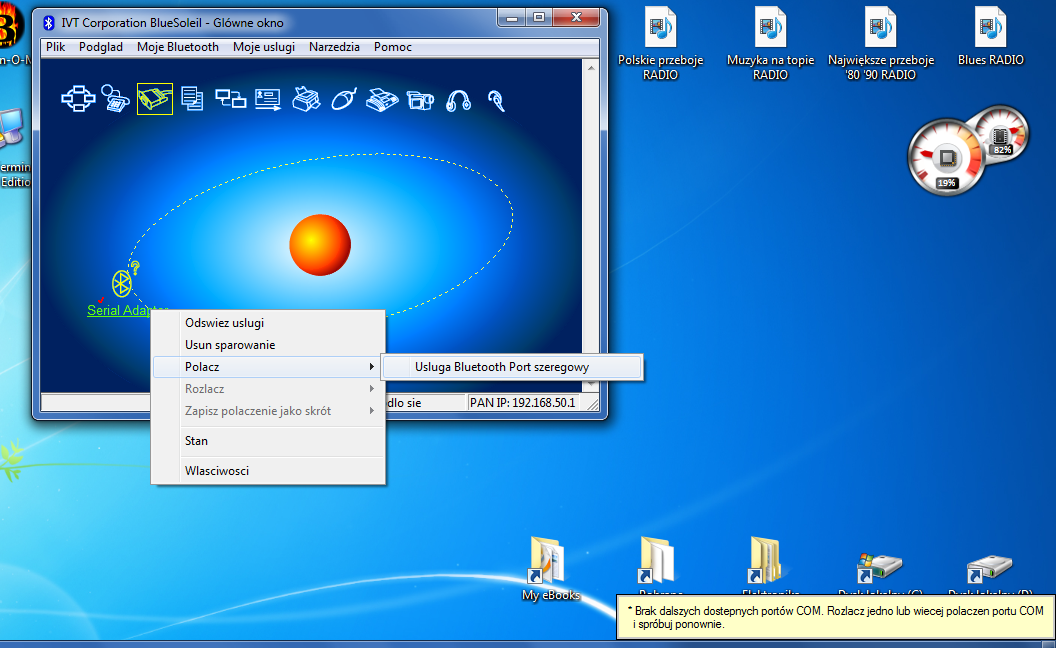Click the Serial Adapter Bluetooth device icon
Screen dimensions: 1056x648
[123, 283]
